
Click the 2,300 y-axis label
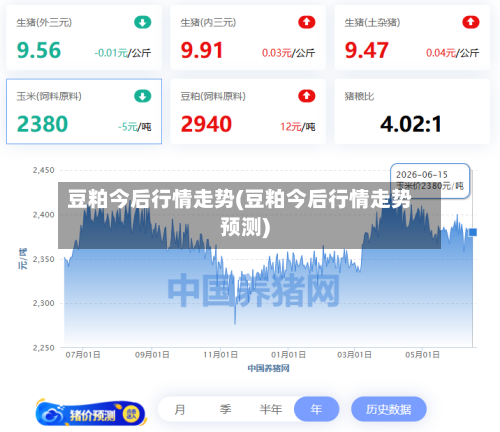point(43,303)
